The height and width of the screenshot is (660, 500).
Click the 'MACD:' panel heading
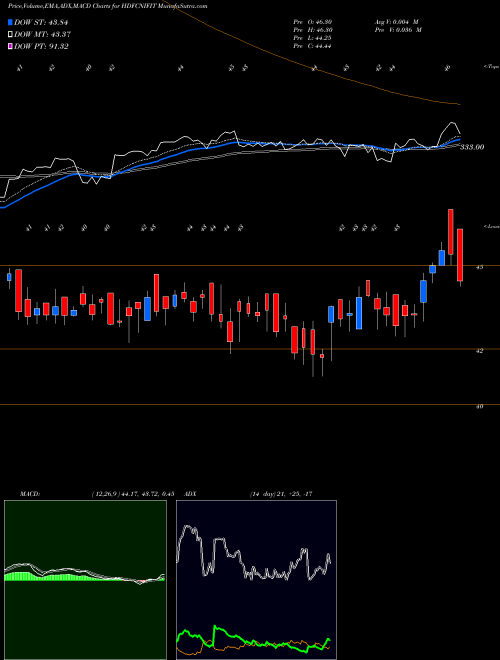tap(29, 494)
